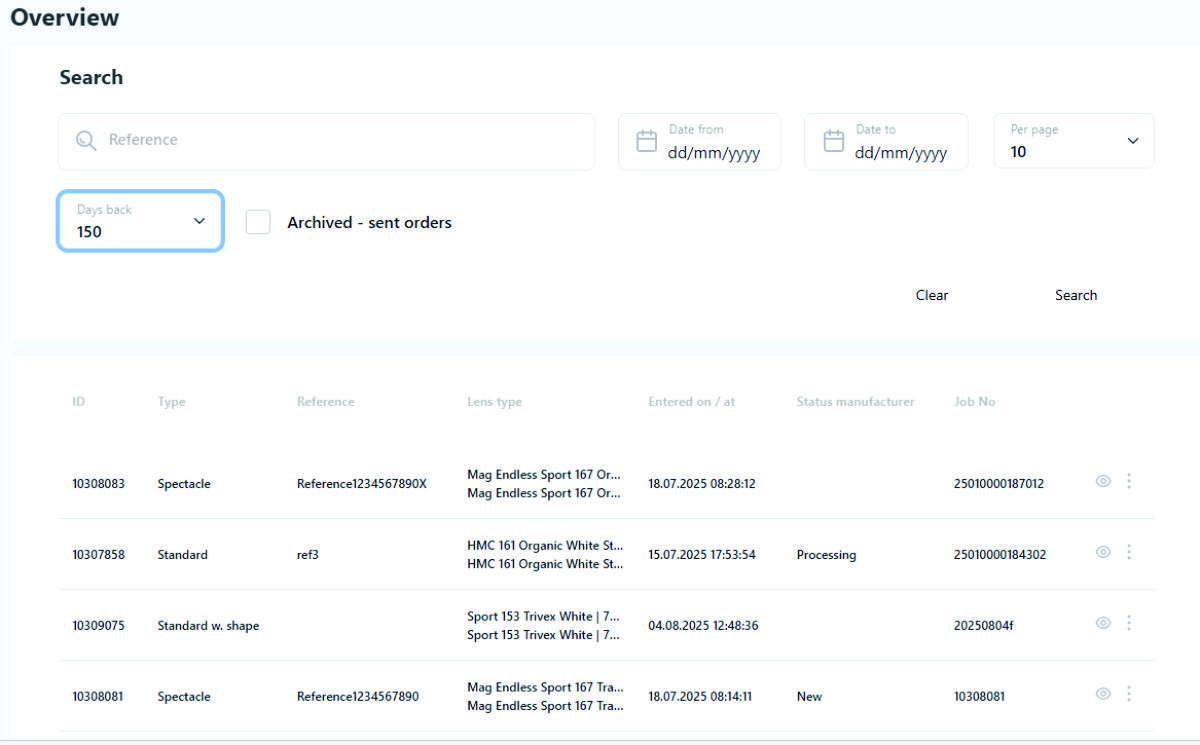Click eye icon for order 10307858

[x=1103, y=552]
